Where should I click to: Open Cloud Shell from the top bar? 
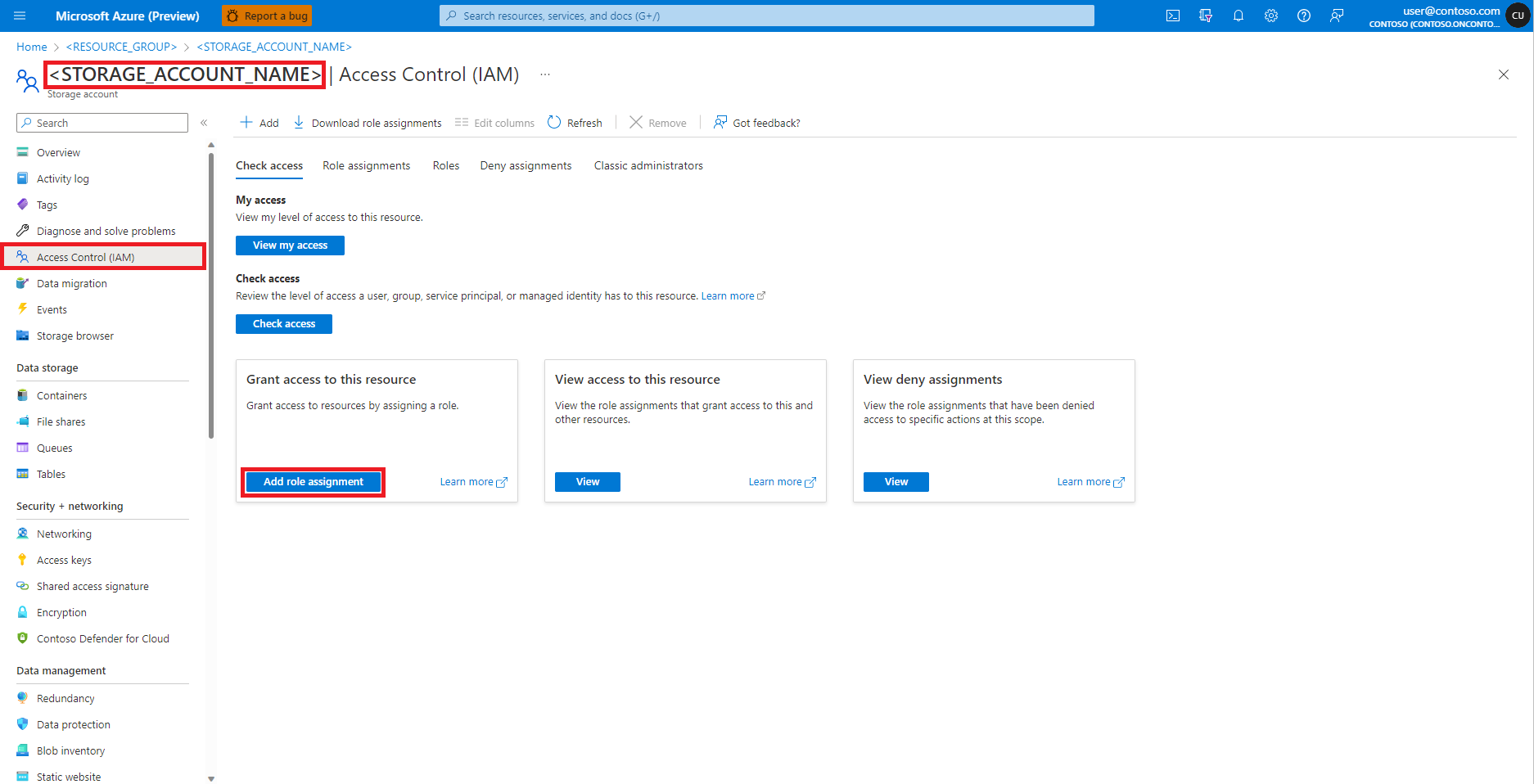point(1172,15)
